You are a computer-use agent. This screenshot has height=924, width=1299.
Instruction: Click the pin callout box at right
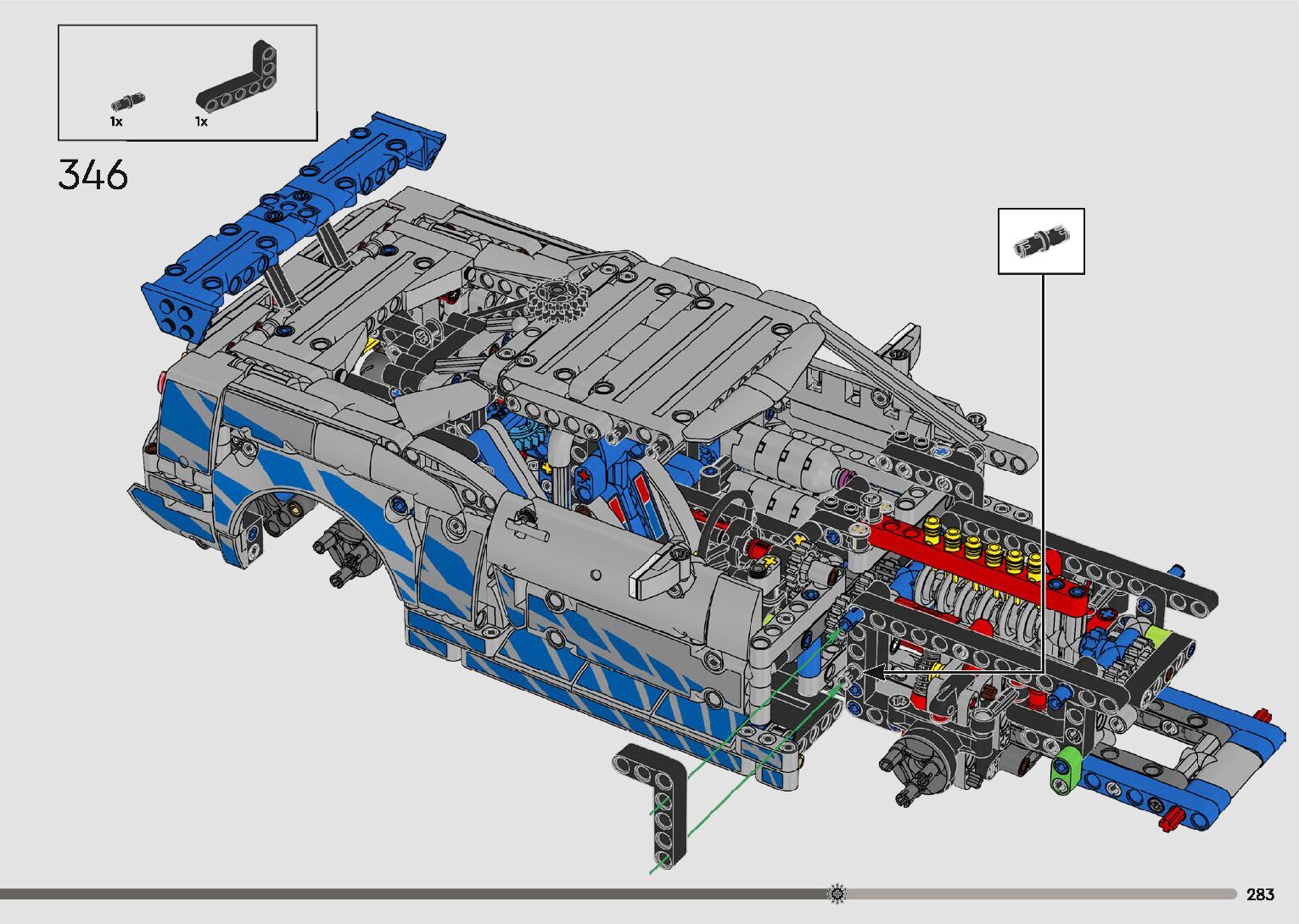pyautogui.click(x=1041, y=241)
